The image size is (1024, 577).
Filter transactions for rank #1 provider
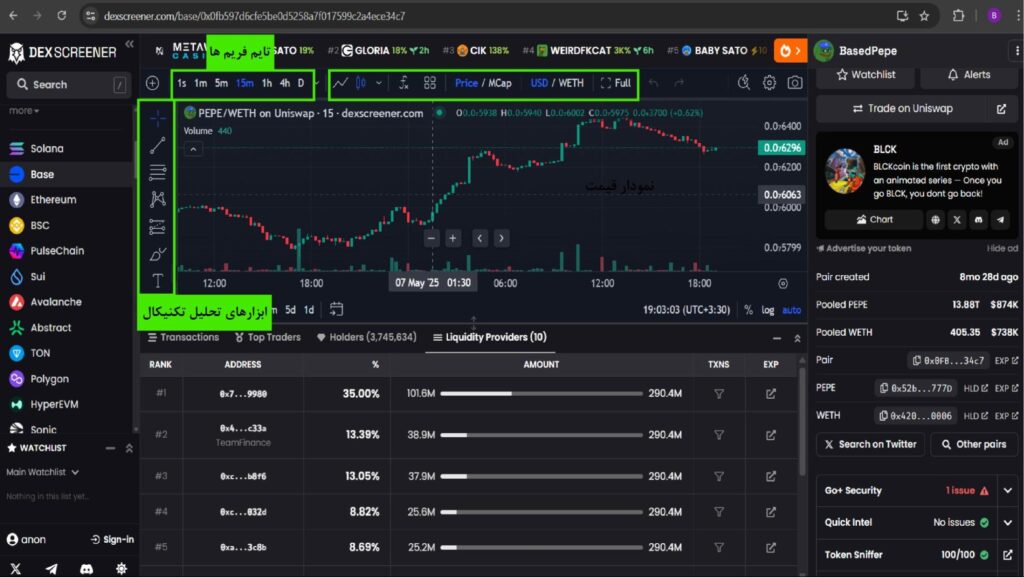(x=718, y=394)
